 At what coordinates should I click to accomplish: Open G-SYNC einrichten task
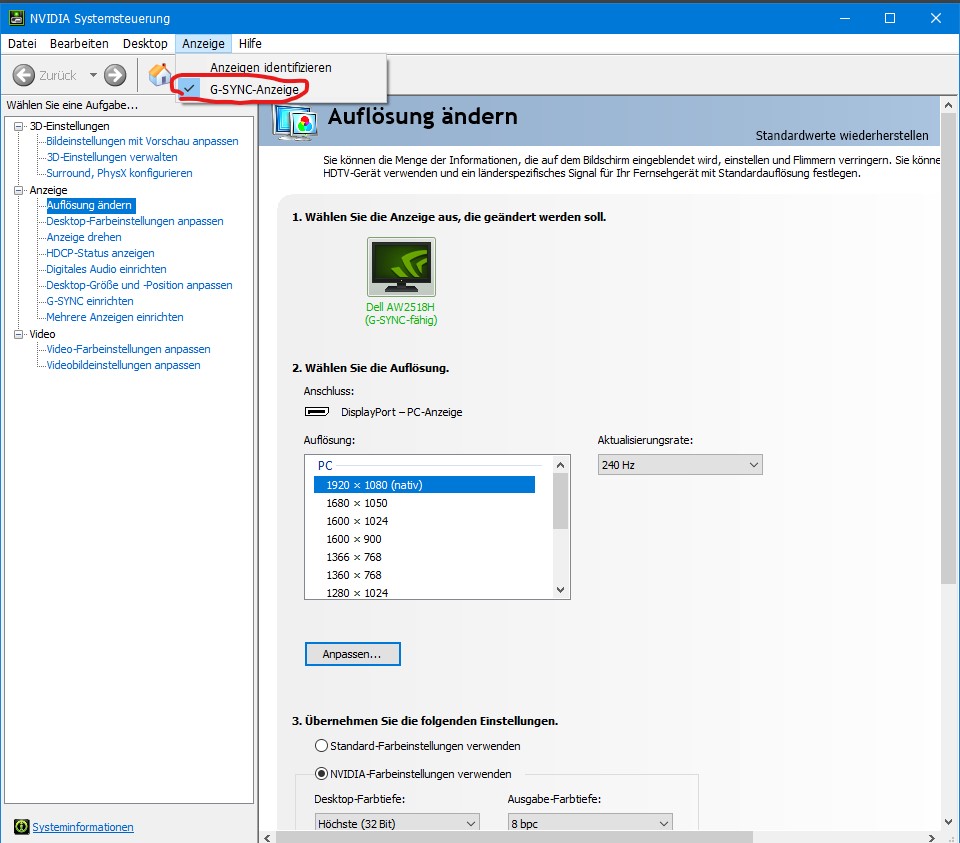(90, 301)
